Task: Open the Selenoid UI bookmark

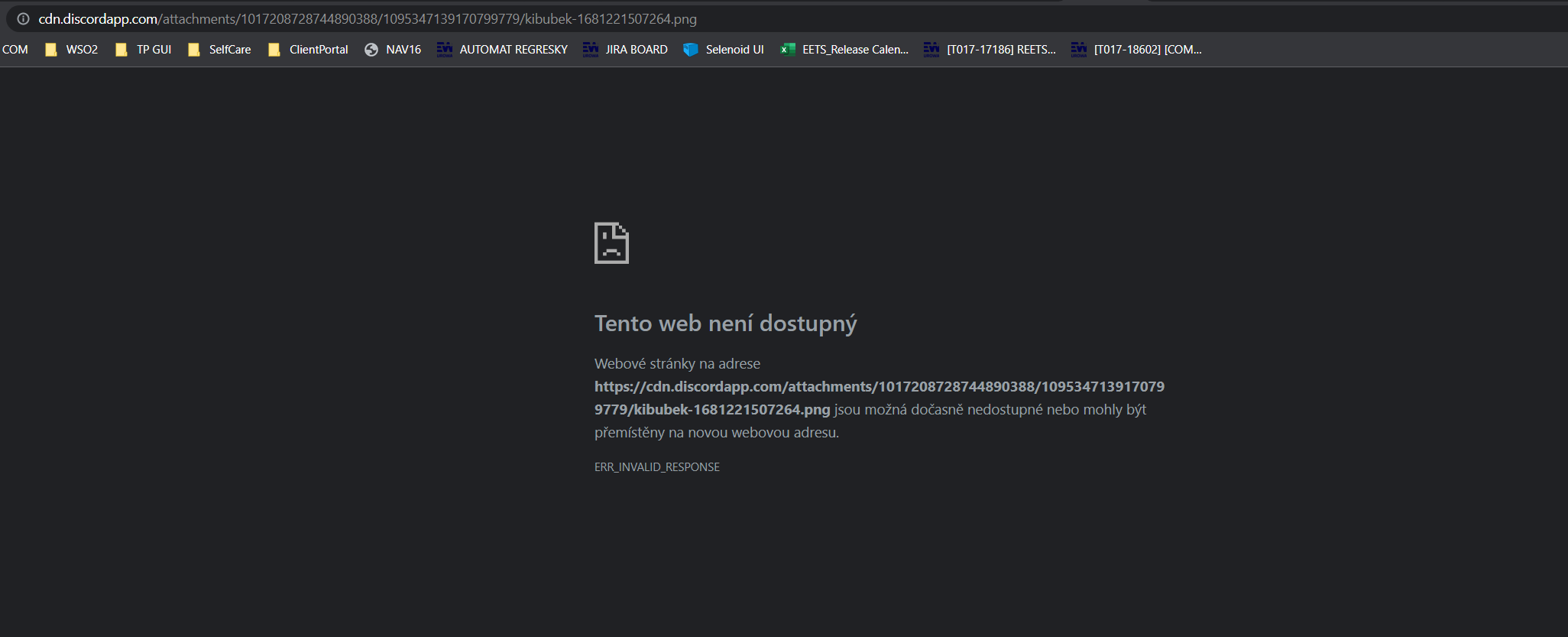Action: tap(724, 50)
